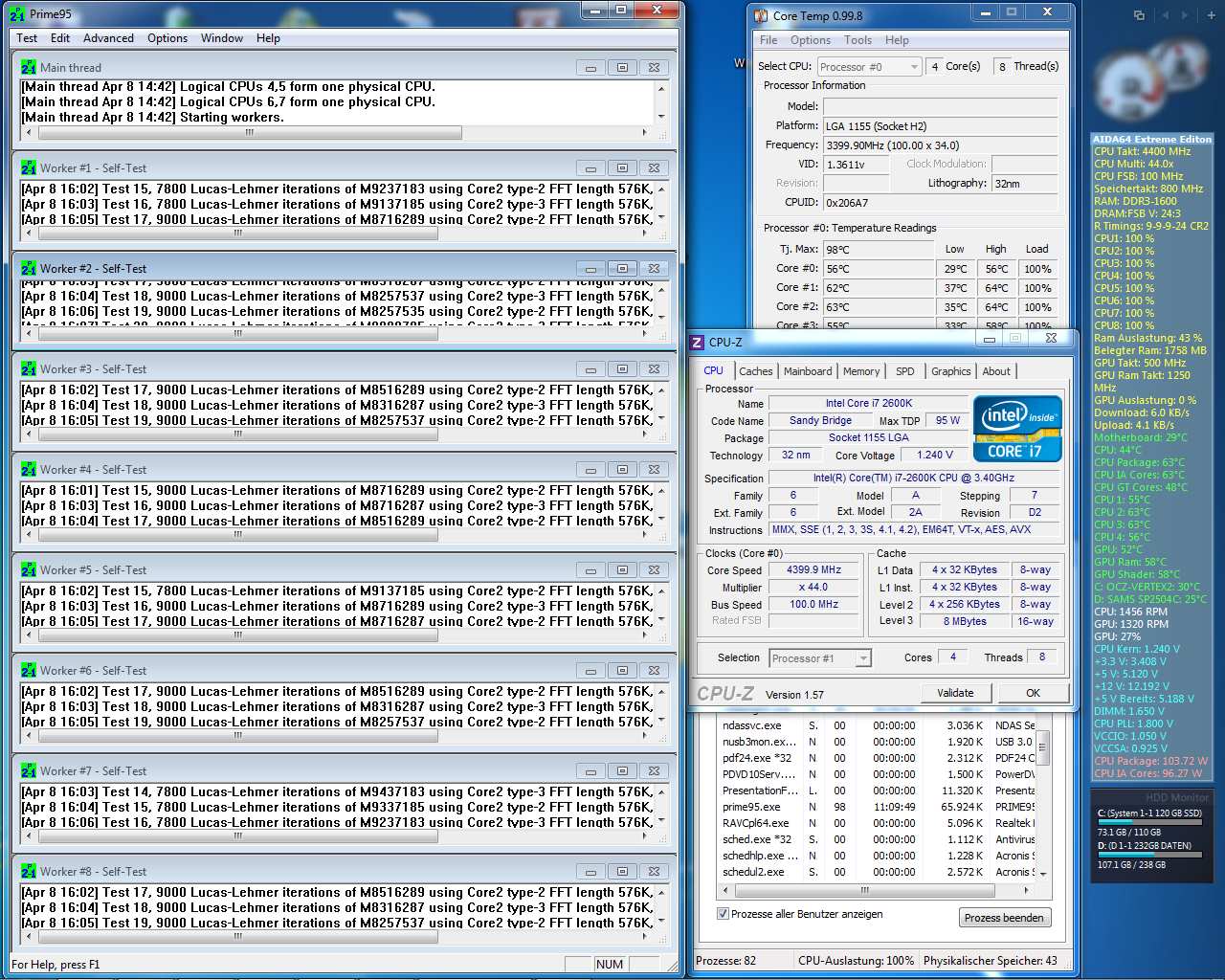The image size is (1225, 980).
Task: Click the gadget bar plus icon
Action: tap(1210, 15)
